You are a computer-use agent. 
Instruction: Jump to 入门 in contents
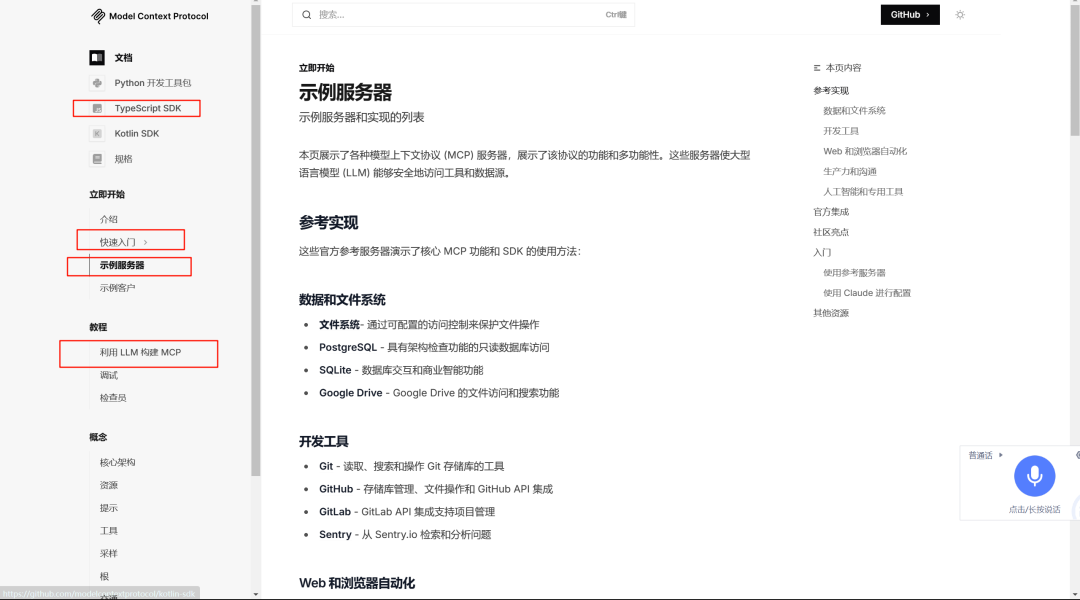pyautogui.click(x=822, y=252)
